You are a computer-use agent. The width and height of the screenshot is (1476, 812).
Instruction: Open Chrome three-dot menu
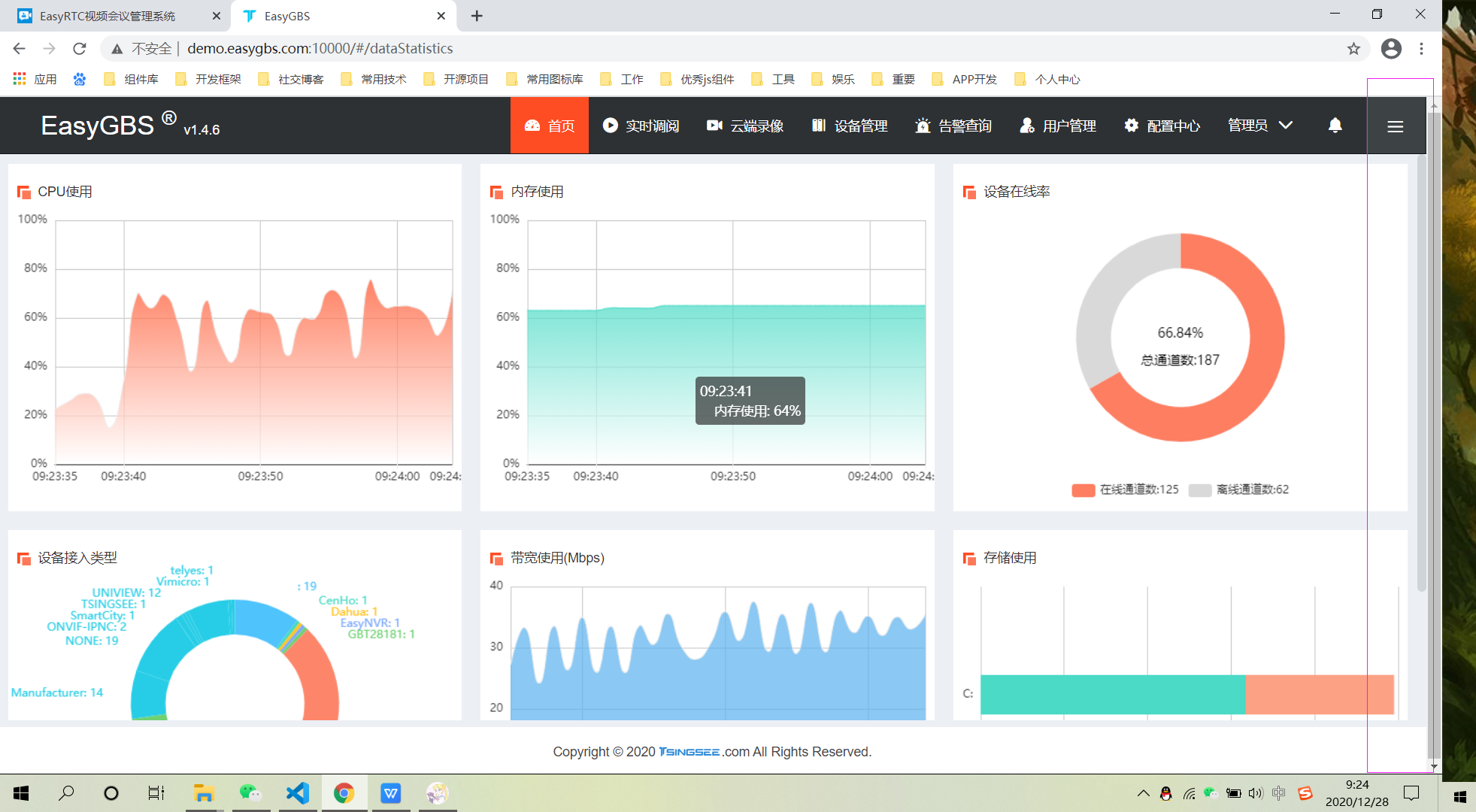click(1421, 49)
